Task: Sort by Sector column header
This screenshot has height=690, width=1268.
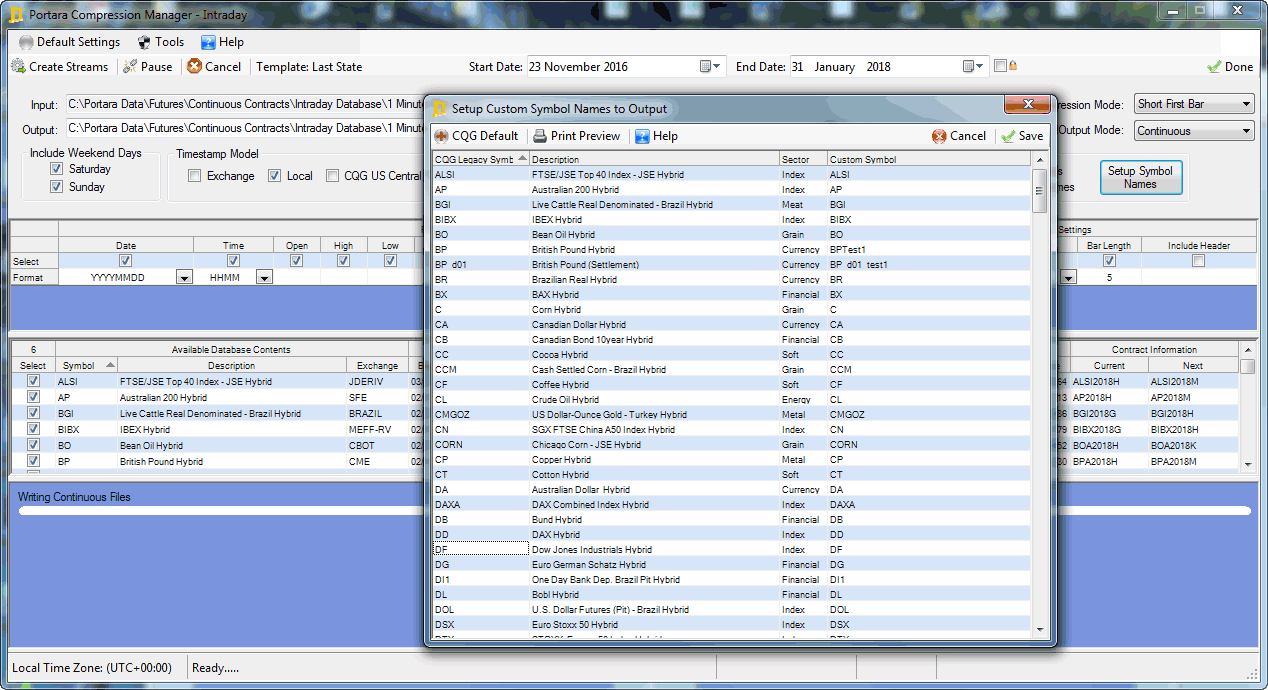Action: pos(803,159)
